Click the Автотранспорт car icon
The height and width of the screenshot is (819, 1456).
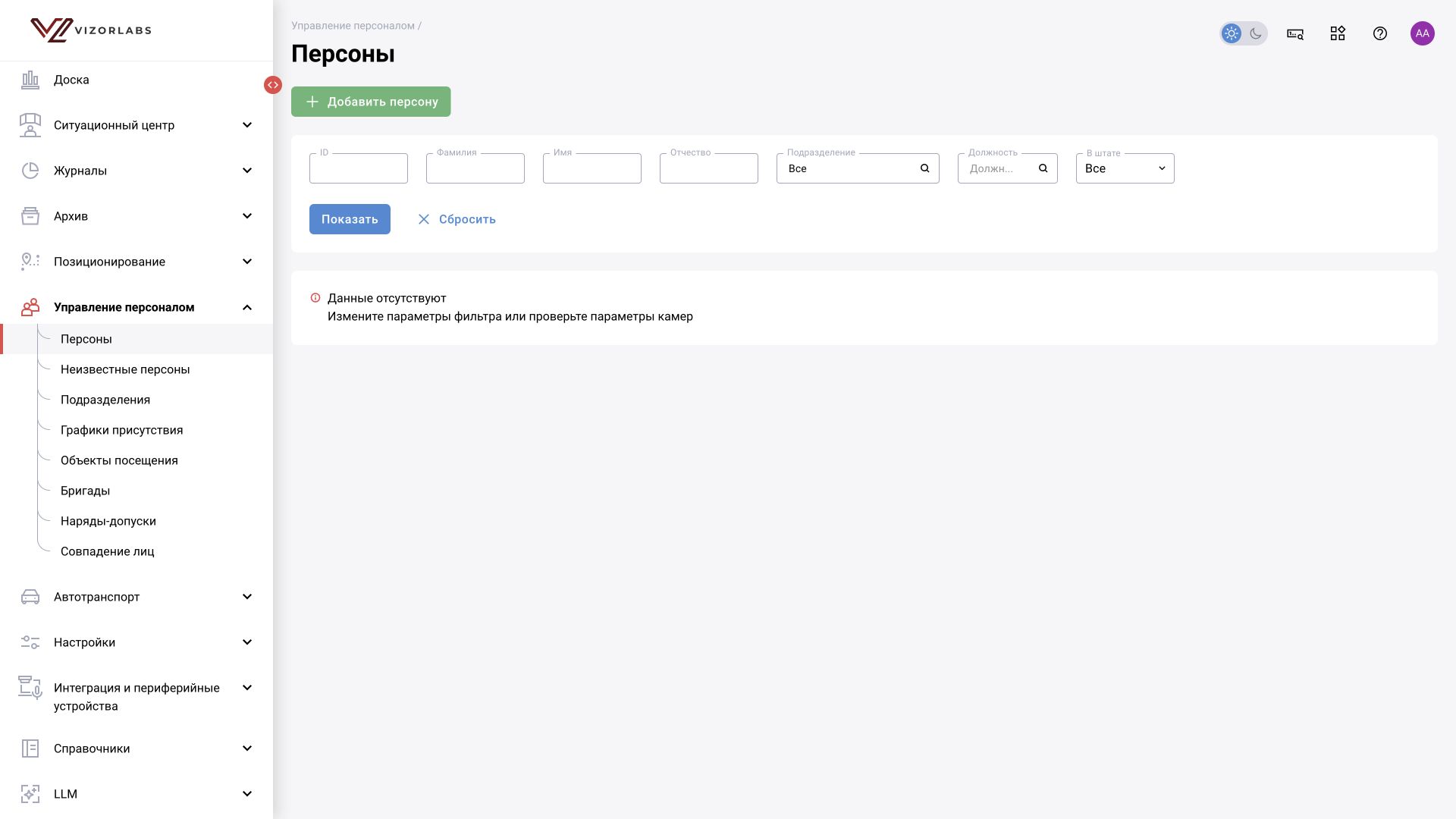pyautogui.click(x=30, y=597)
